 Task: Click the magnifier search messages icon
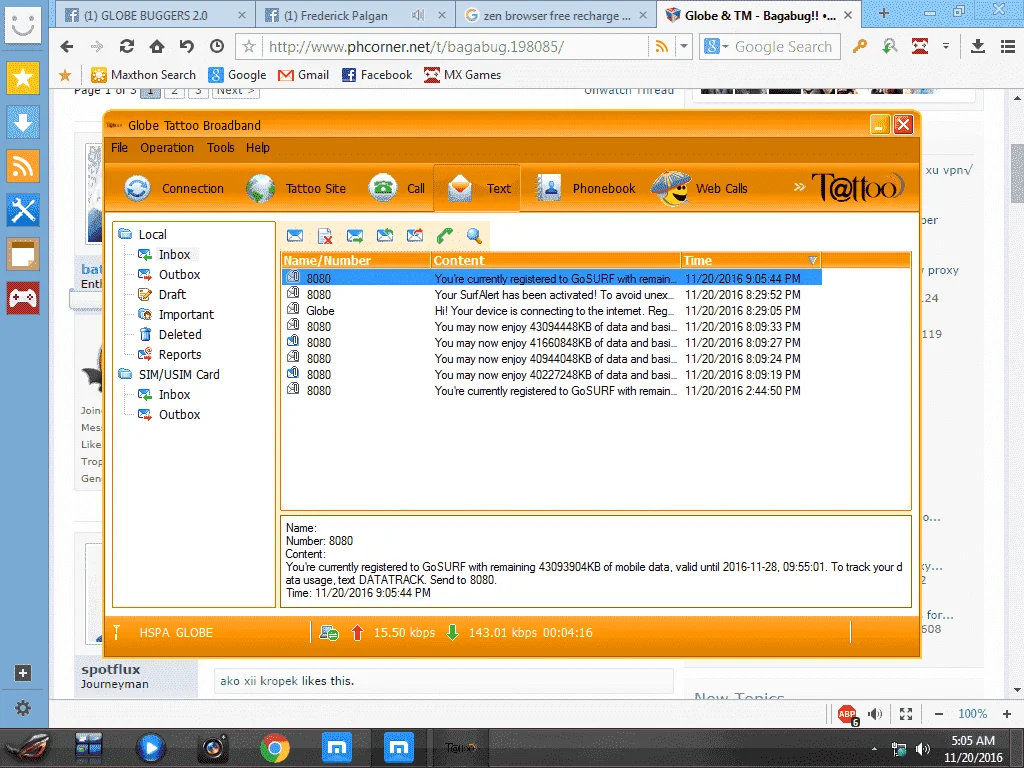click(475, 236)
